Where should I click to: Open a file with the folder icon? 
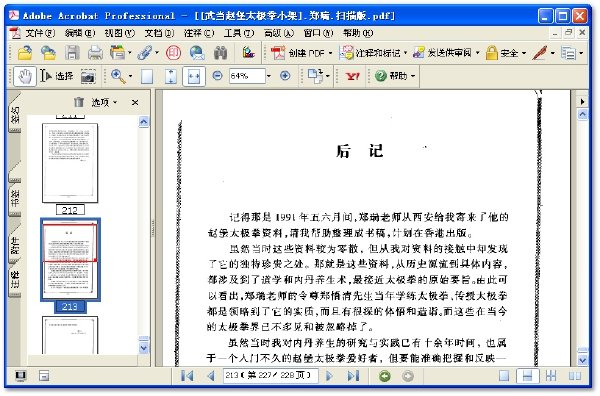click(x=25, y=52)
